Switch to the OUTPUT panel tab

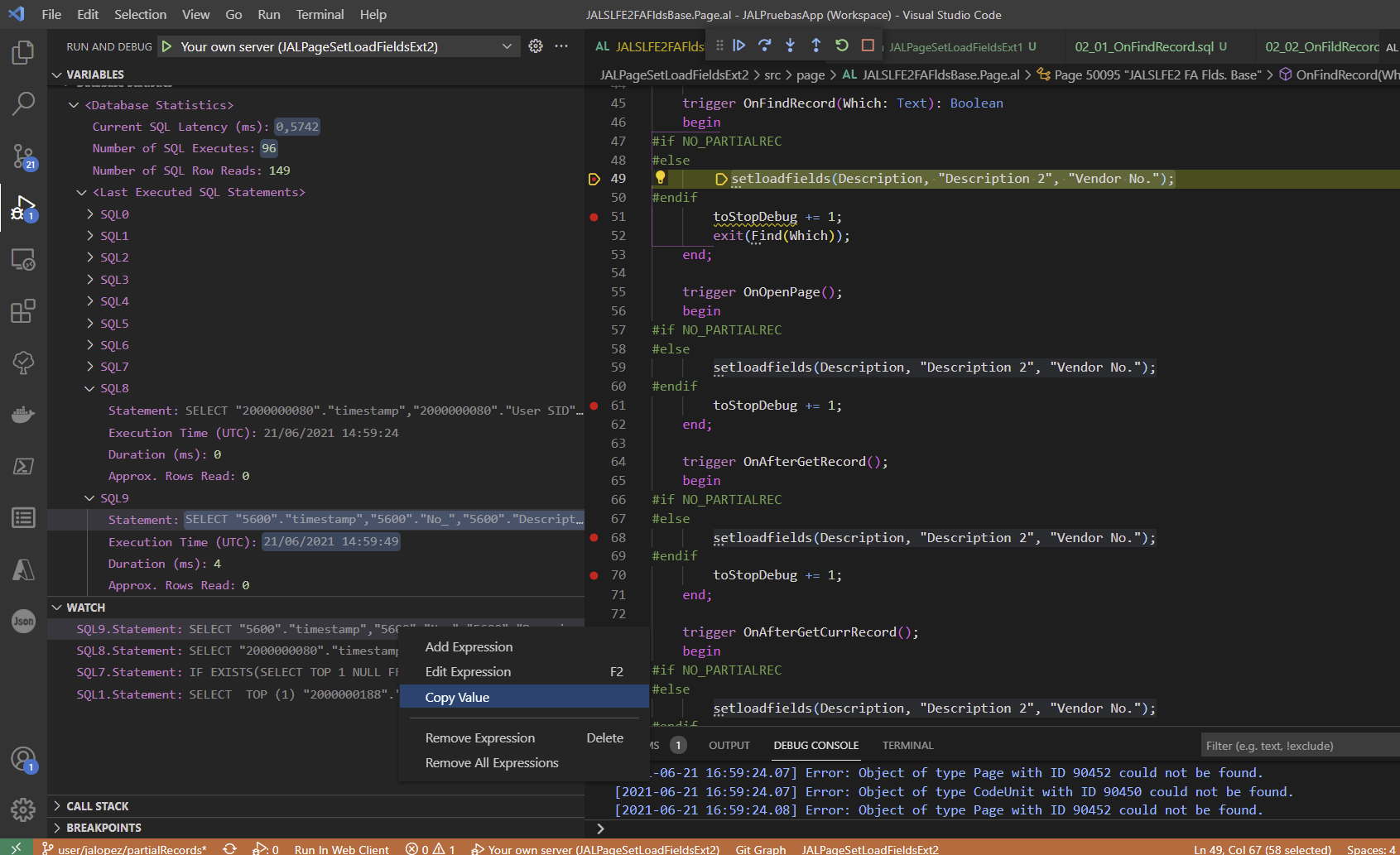coord(729,746)
